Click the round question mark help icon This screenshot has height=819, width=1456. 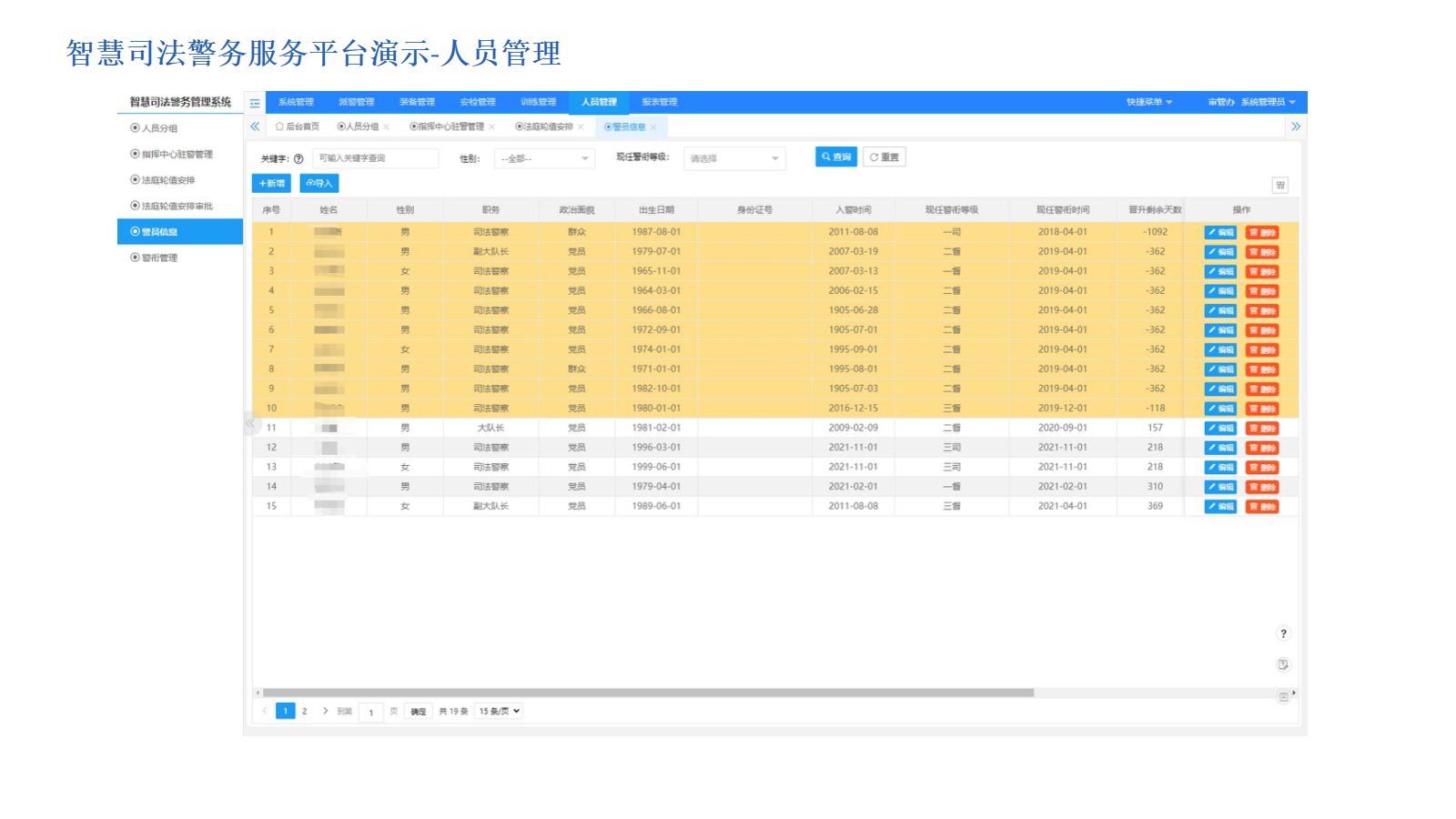(x=1283, y=634)
